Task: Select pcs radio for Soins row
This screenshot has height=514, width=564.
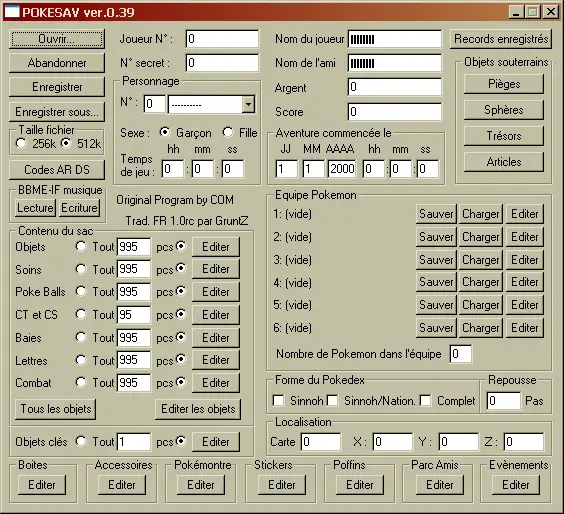Action: pos(181,269)
